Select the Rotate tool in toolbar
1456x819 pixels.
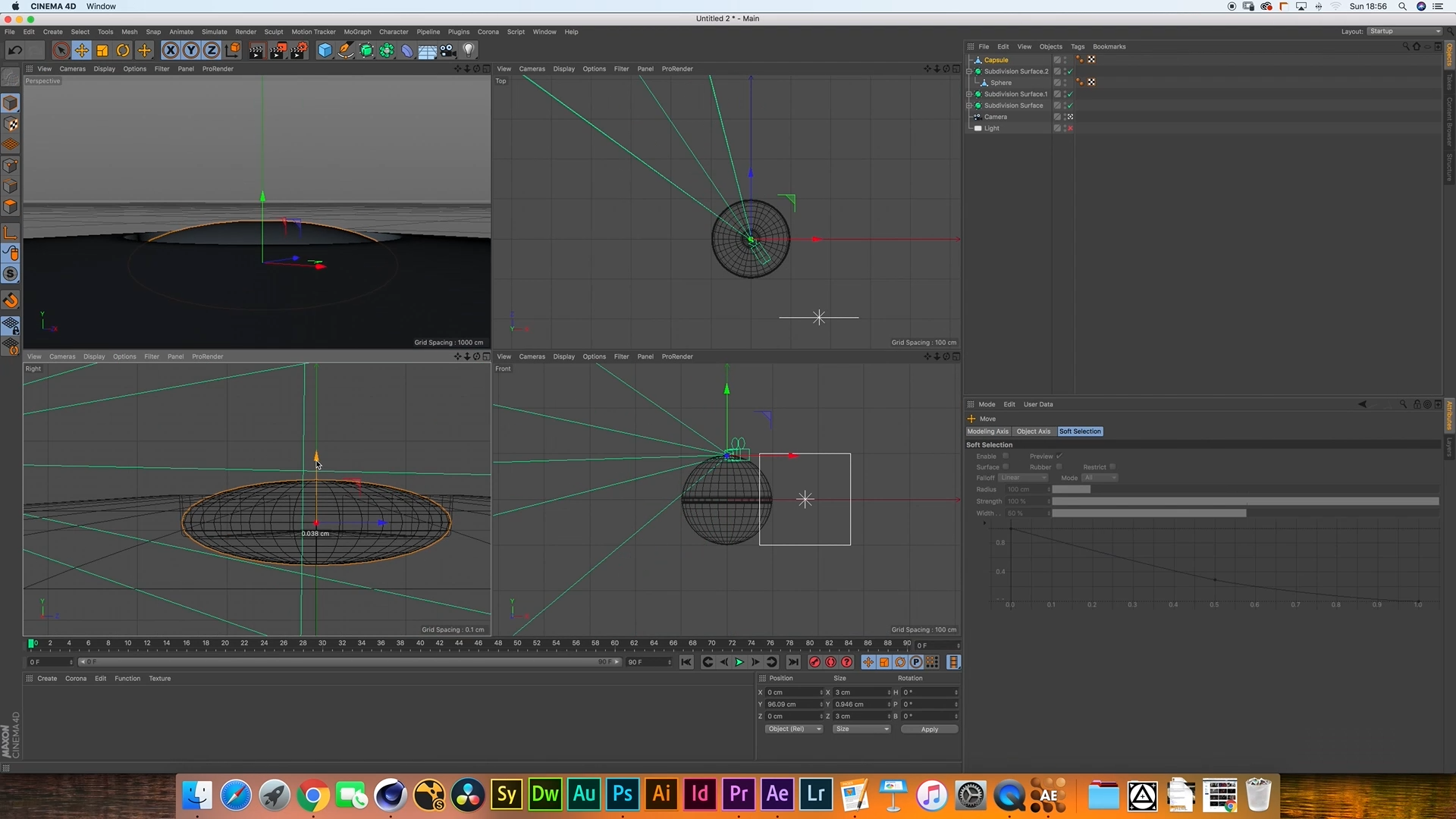123,51
